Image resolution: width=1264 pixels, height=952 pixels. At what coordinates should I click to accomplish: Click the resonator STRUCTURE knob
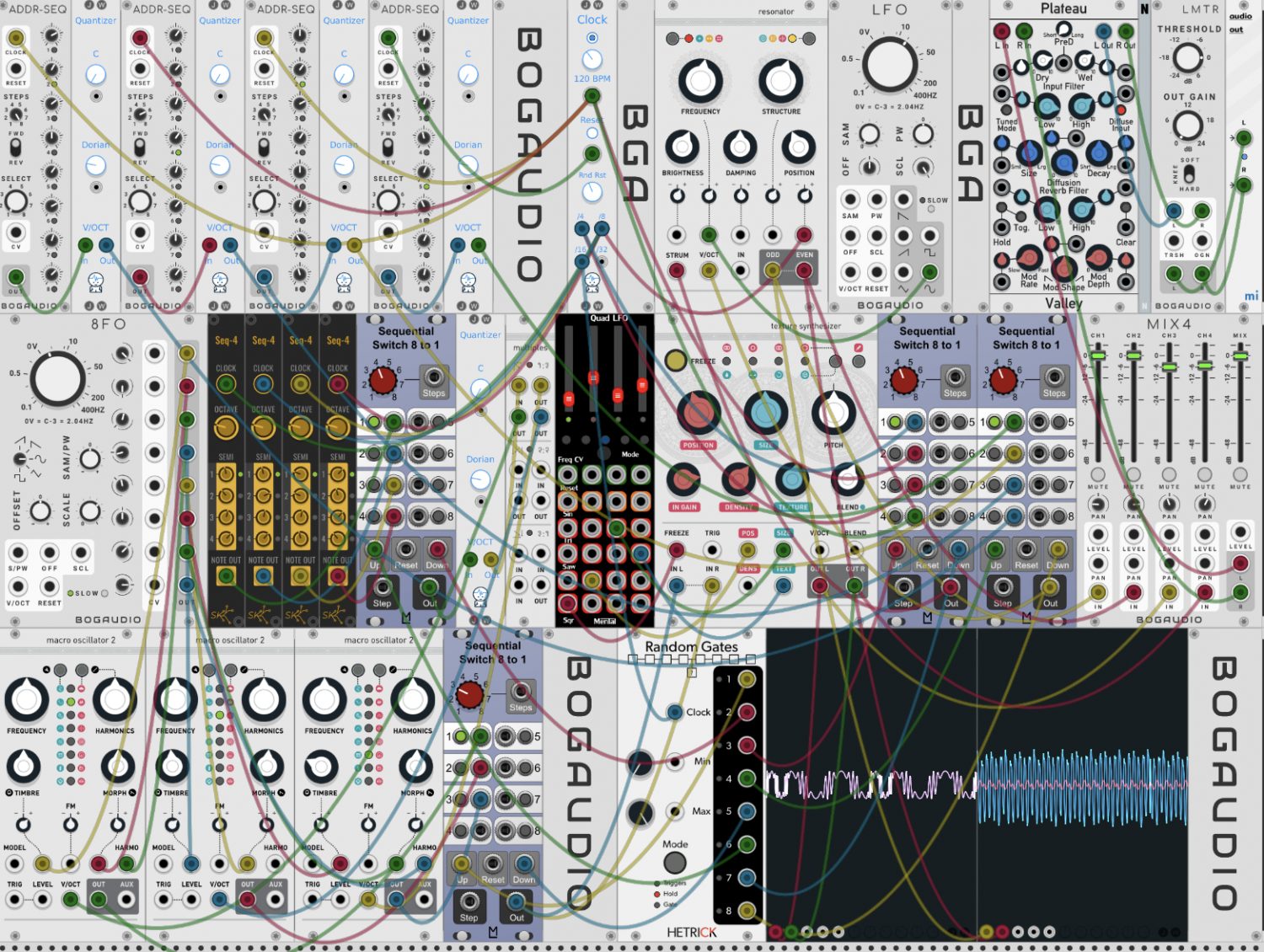(x=781, y=81)
